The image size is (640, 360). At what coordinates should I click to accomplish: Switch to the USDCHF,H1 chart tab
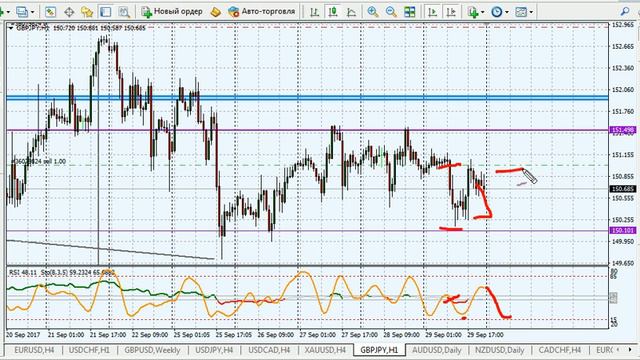(89, 350)
